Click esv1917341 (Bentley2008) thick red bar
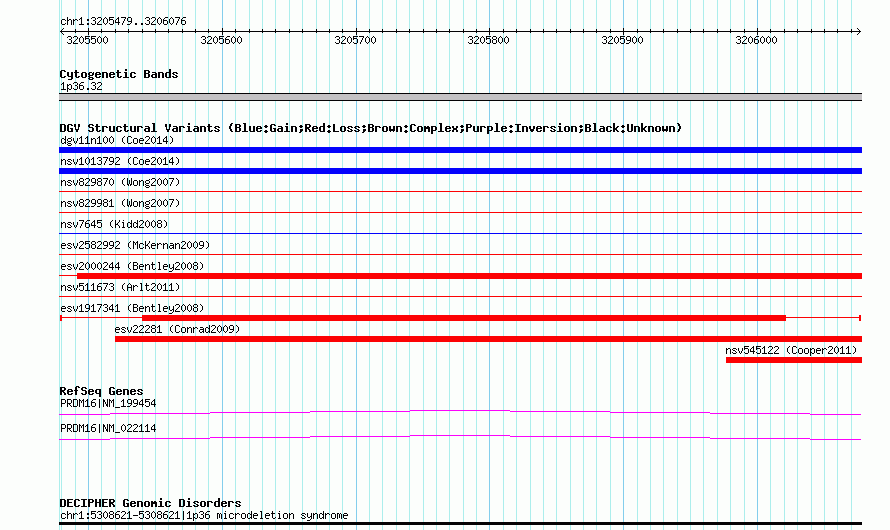 (464, 318)
